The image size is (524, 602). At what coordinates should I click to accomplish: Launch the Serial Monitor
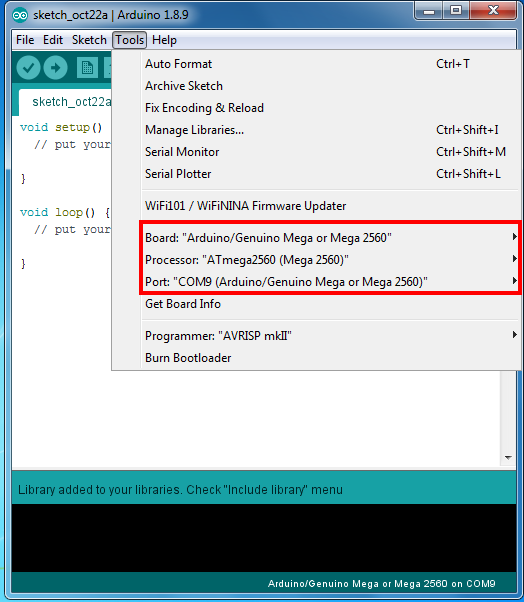tap(331, 152)
